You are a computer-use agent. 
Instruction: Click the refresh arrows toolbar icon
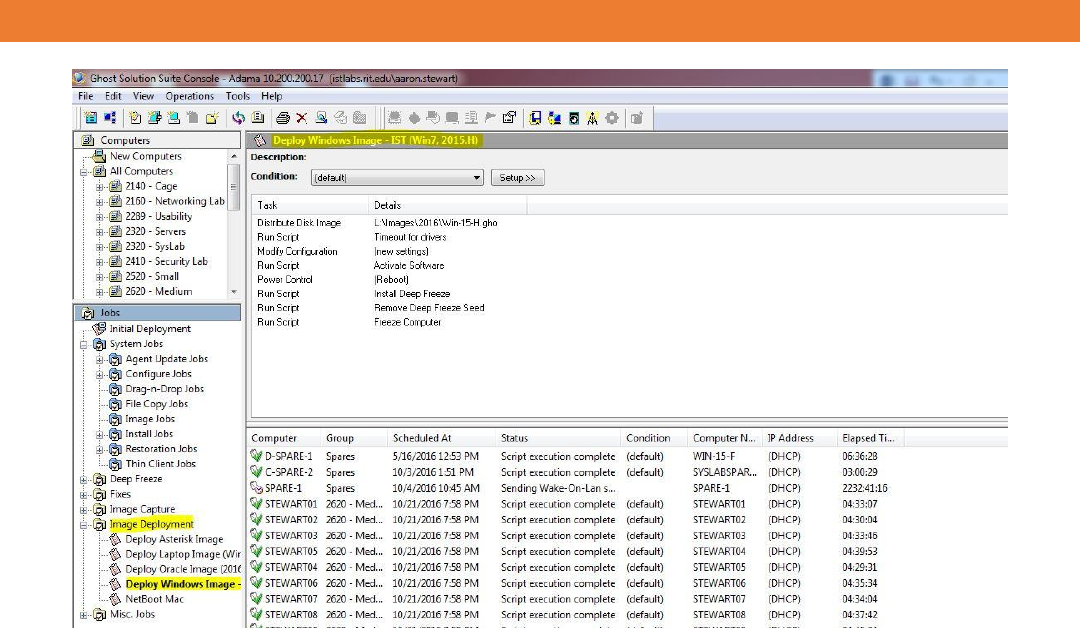pos(238,118)
